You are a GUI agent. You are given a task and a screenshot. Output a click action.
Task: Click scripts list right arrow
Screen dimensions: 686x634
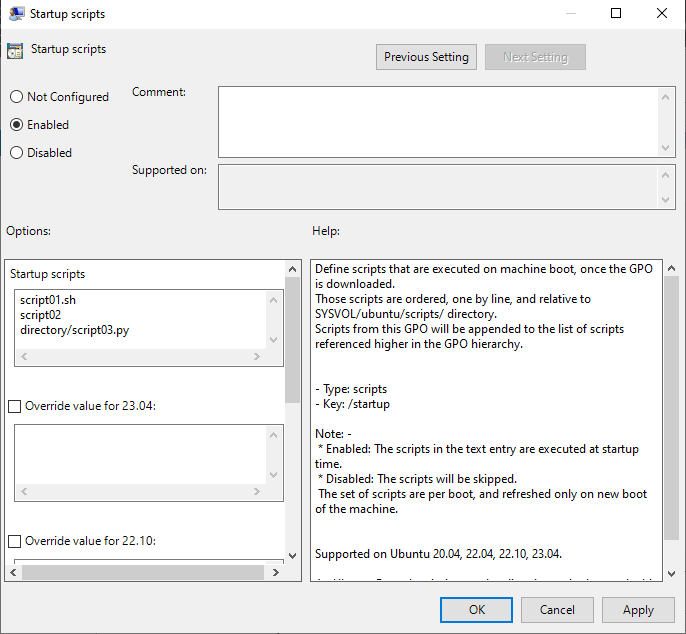click(257, 357)
